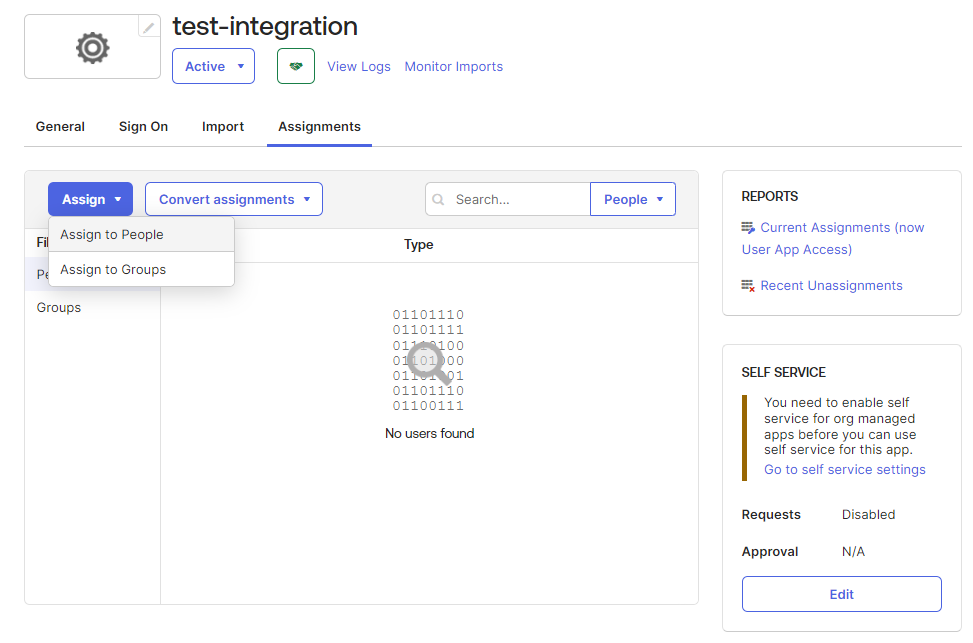Switch to the Sign On tab

pyautogui.click(x=143, y=127)
